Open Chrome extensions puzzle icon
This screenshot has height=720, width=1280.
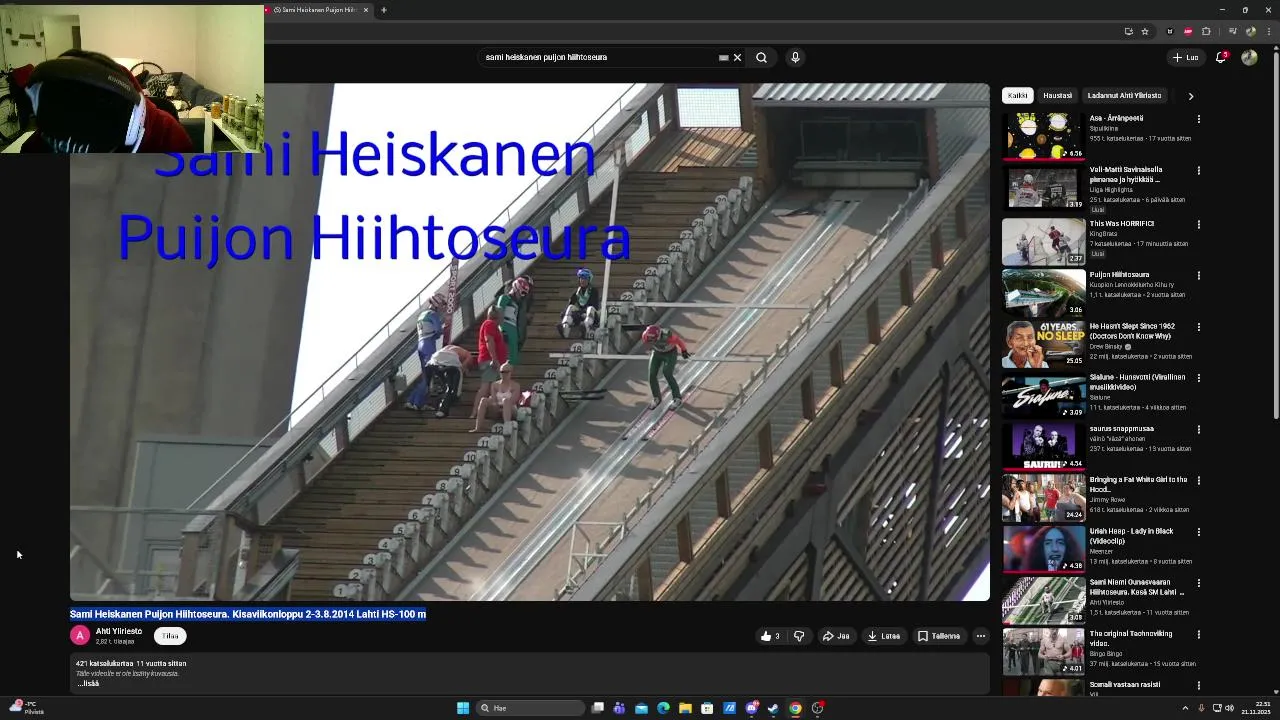coord(1206,31)
